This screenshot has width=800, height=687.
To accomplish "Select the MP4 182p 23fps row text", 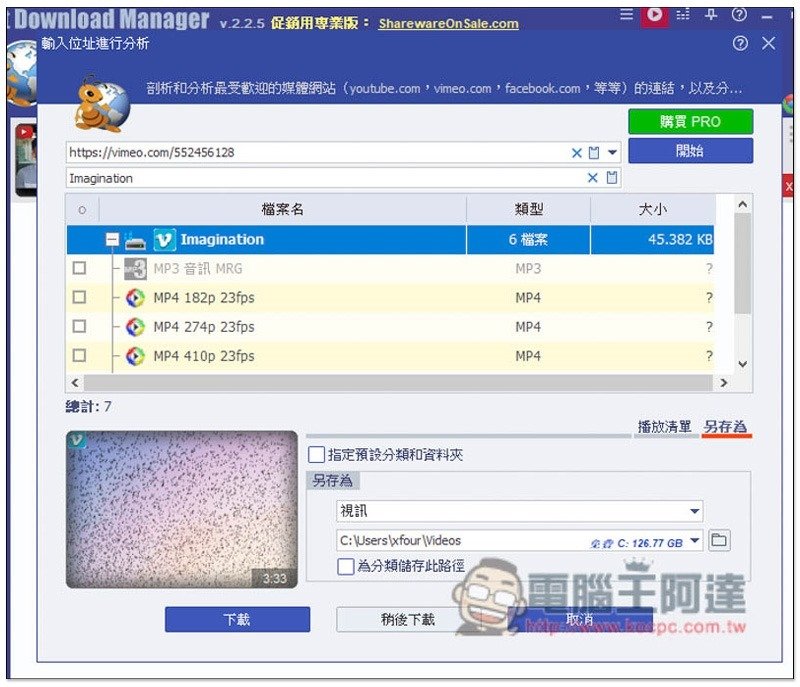I will tap(204, 298).
